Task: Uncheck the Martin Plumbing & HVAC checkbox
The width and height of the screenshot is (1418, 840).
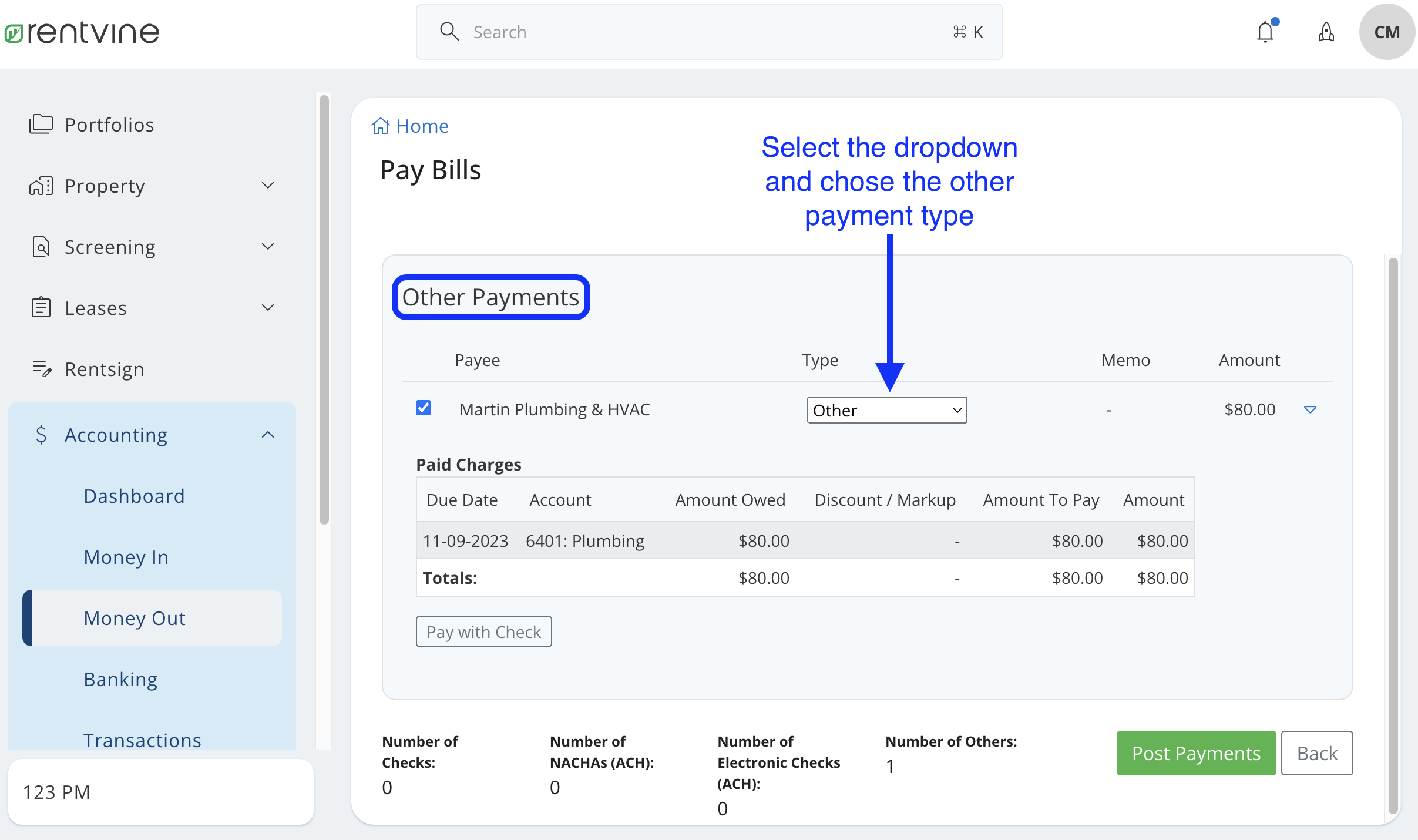Action: point(423,408)
